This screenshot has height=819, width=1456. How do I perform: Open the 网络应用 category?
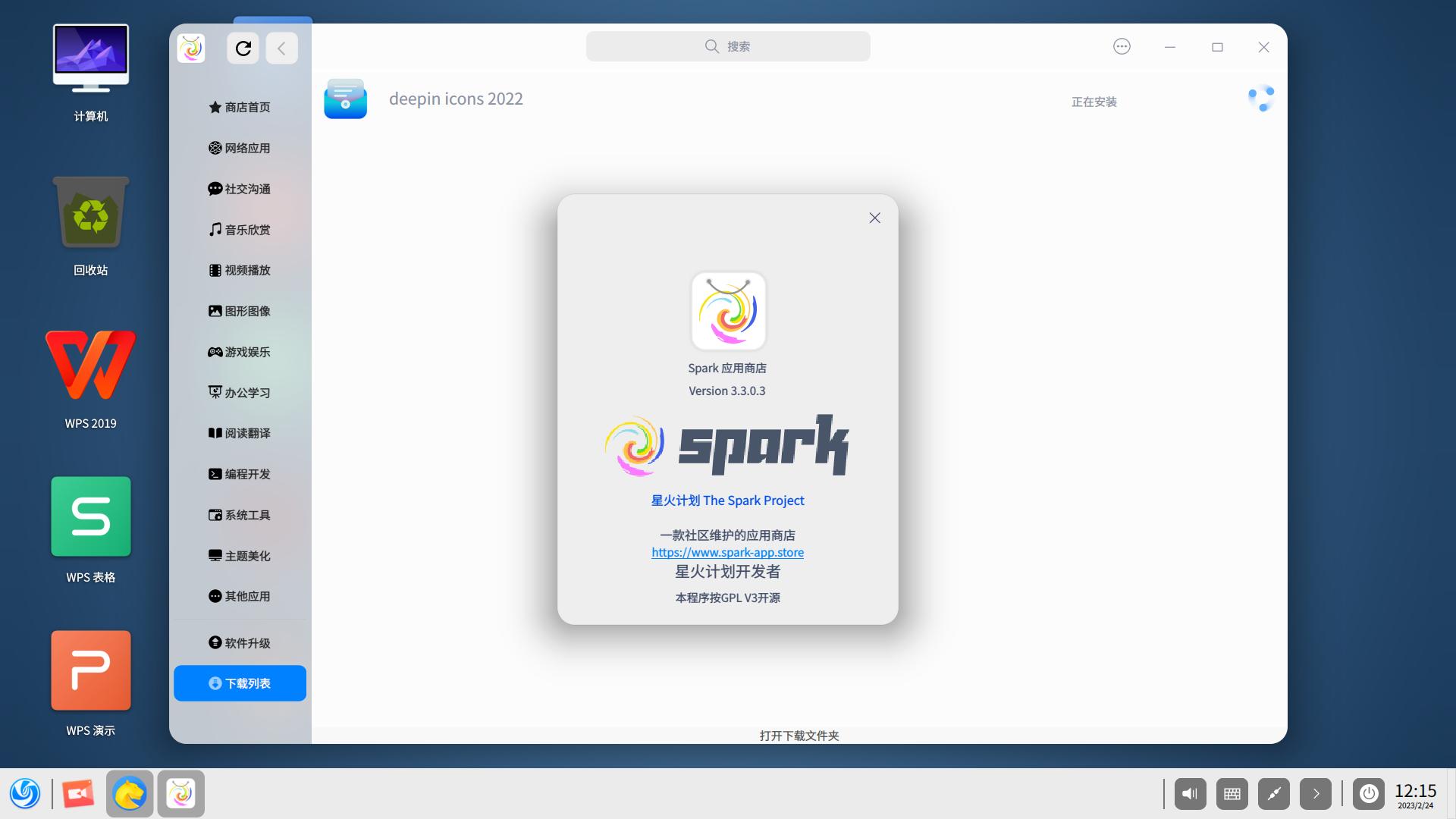(245, 148)
